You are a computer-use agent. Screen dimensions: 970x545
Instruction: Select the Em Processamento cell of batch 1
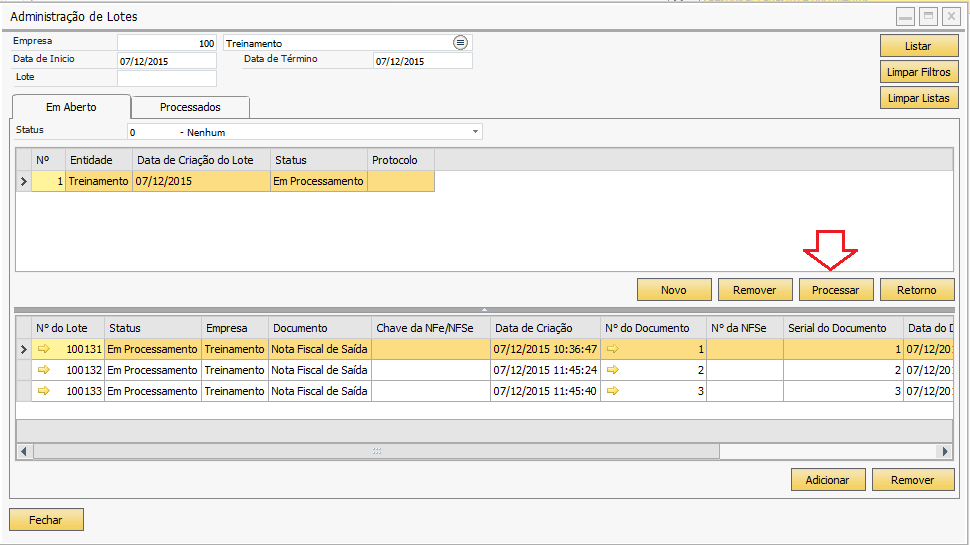[x=319, y=181]
